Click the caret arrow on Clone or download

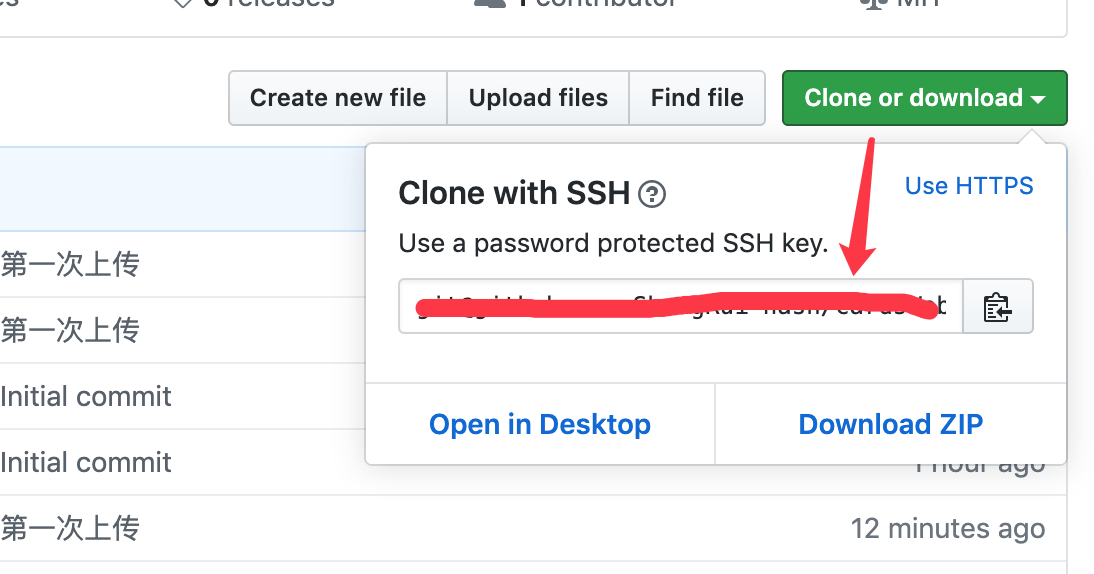1038,100
